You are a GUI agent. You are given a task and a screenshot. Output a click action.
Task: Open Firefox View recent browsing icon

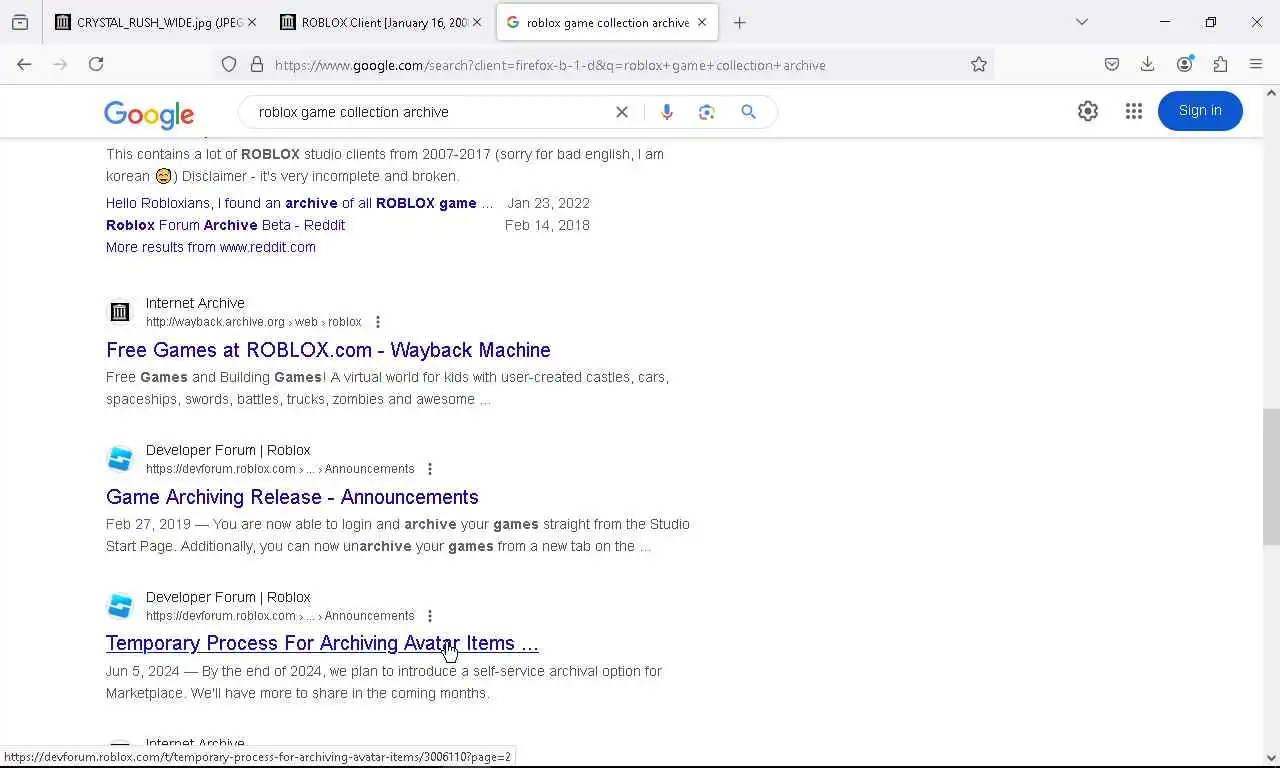20,22
